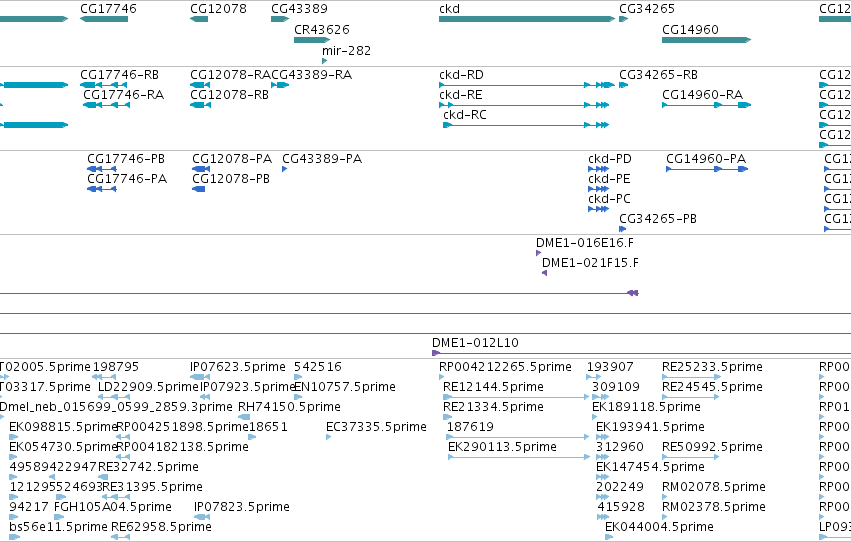Click the ckd-PD protein feature
The width and height of the screenshot is (851, 542).
[x=598, y=169]
